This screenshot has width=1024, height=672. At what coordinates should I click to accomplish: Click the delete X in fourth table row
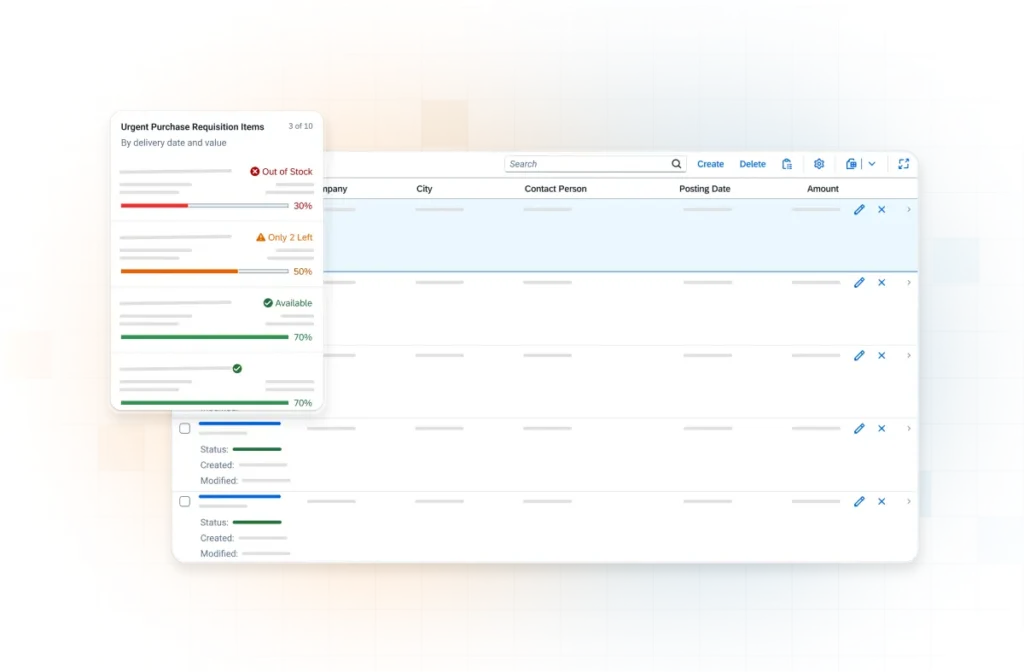tap(882, 428)
